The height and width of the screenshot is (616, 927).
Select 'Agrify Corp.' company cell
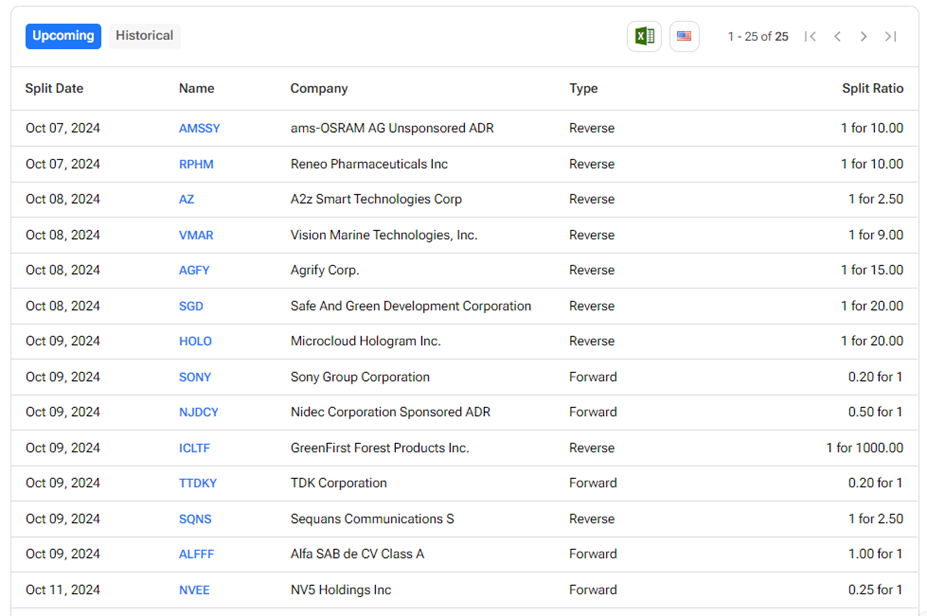(325, 270)
